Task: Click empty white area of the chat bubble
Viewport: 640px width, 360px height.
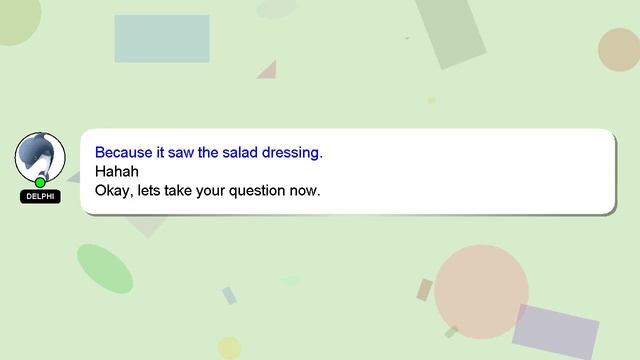Action: [469, 171]
